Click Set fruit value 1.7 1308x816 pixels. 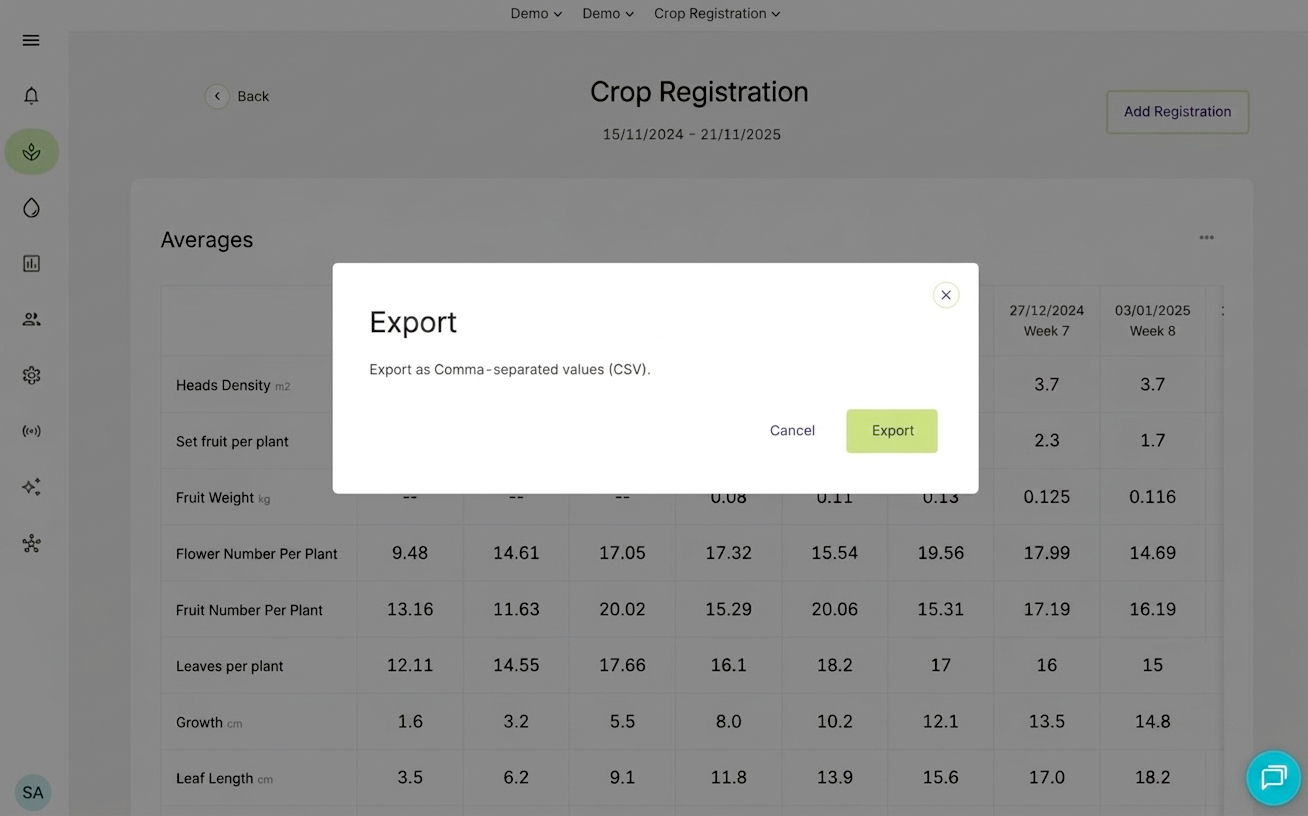1153,441
